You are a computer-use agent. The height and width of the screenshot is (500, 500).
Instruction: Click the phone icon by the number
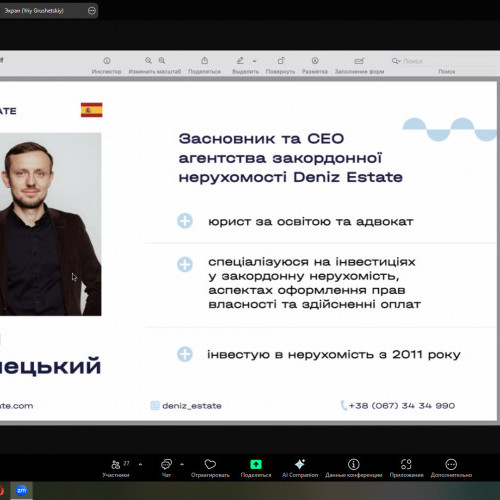[x=344, y=405]
